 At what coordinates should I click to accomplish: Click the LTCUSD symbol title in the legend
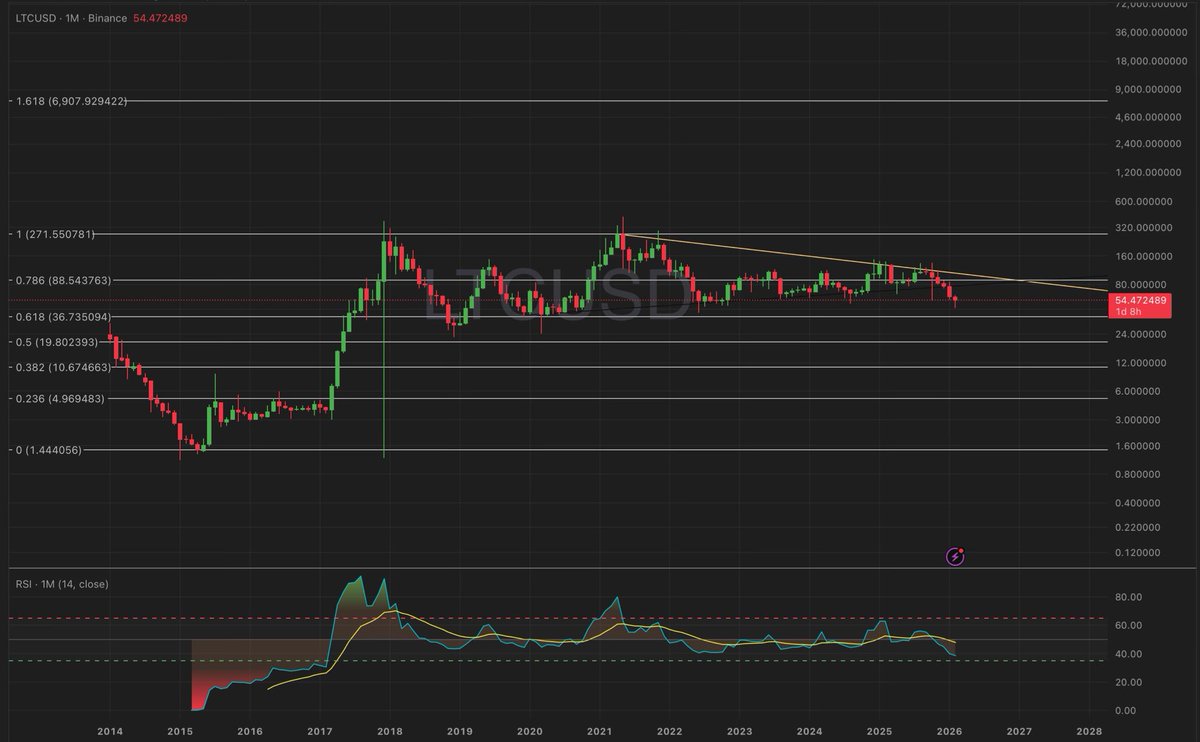37,19
